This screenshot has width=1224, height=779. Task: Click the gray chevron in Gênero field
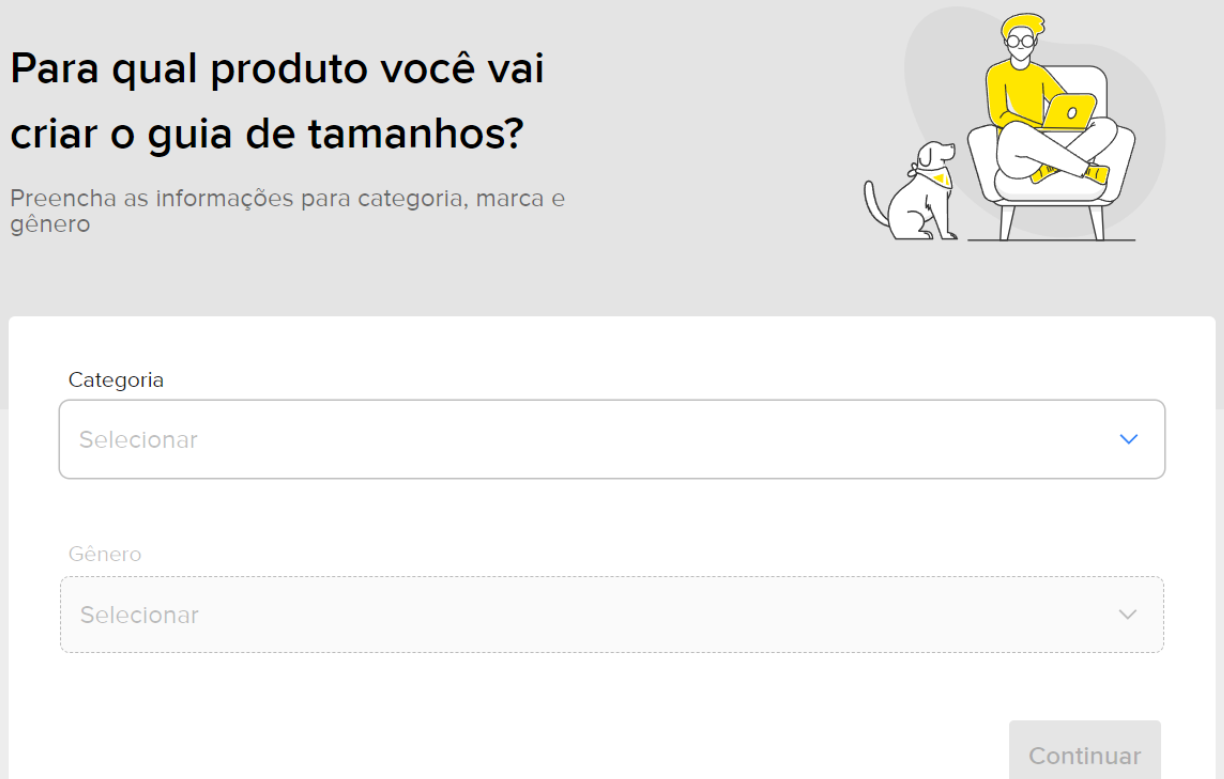pos(1128,615)
